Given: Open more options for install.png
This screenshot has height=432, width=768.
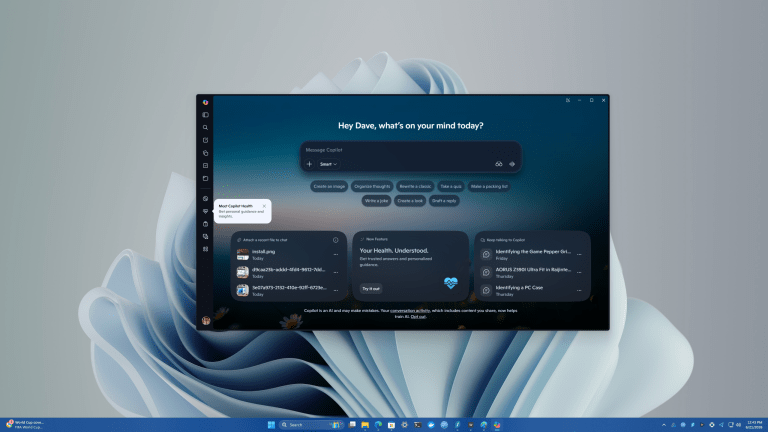Looking at the screenshot, I should point(336,254).
